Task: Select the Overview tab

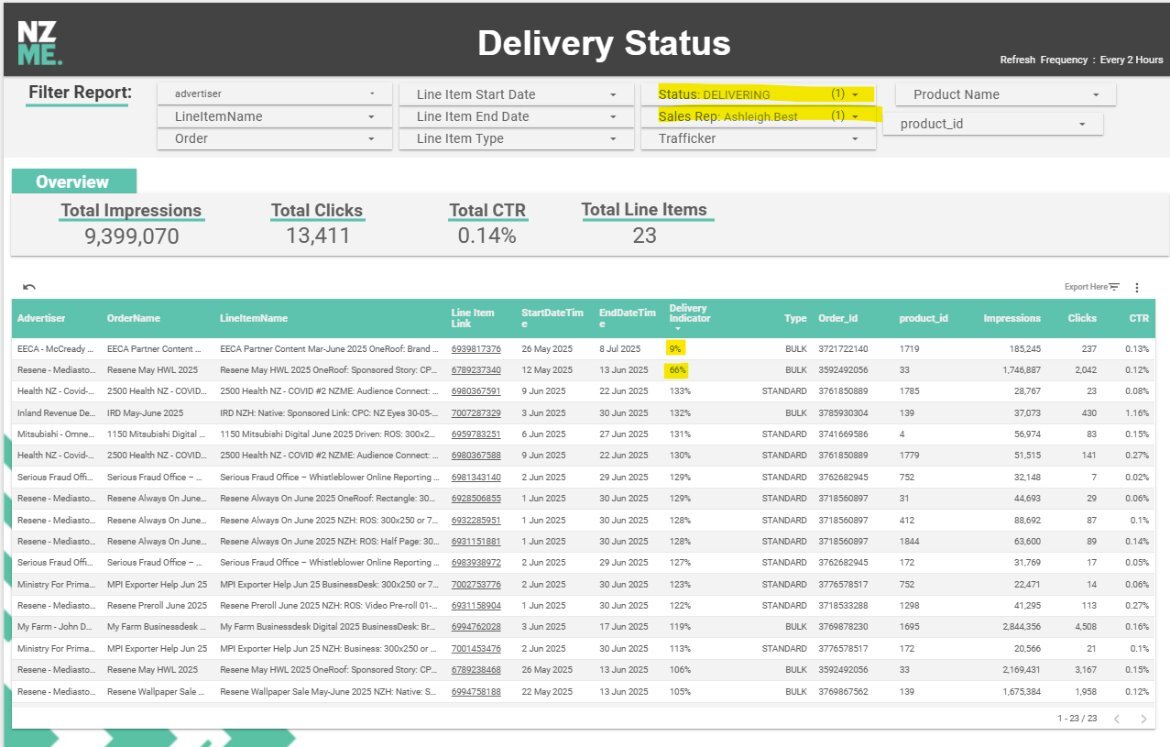Action: click(x=73, y=182)
